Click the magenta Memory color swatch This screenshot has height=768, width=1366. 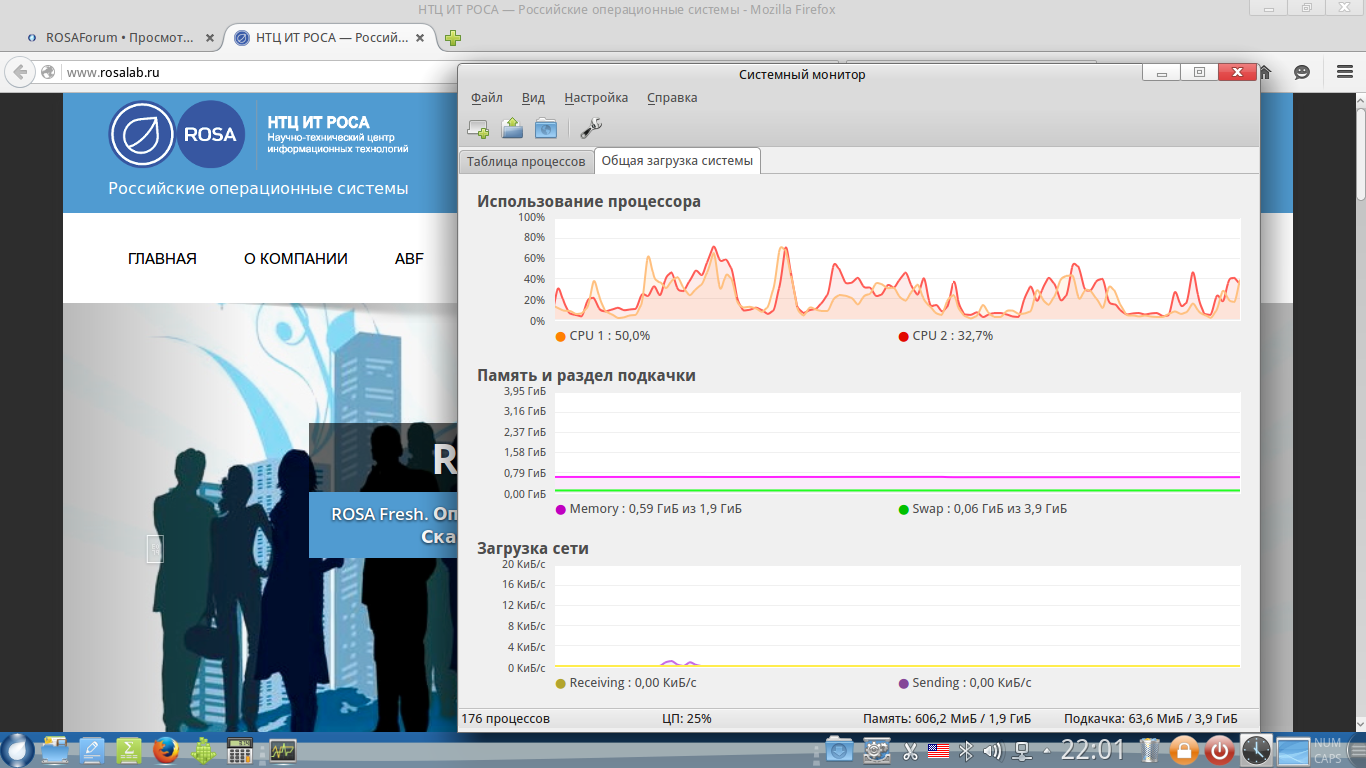(560, 509)
